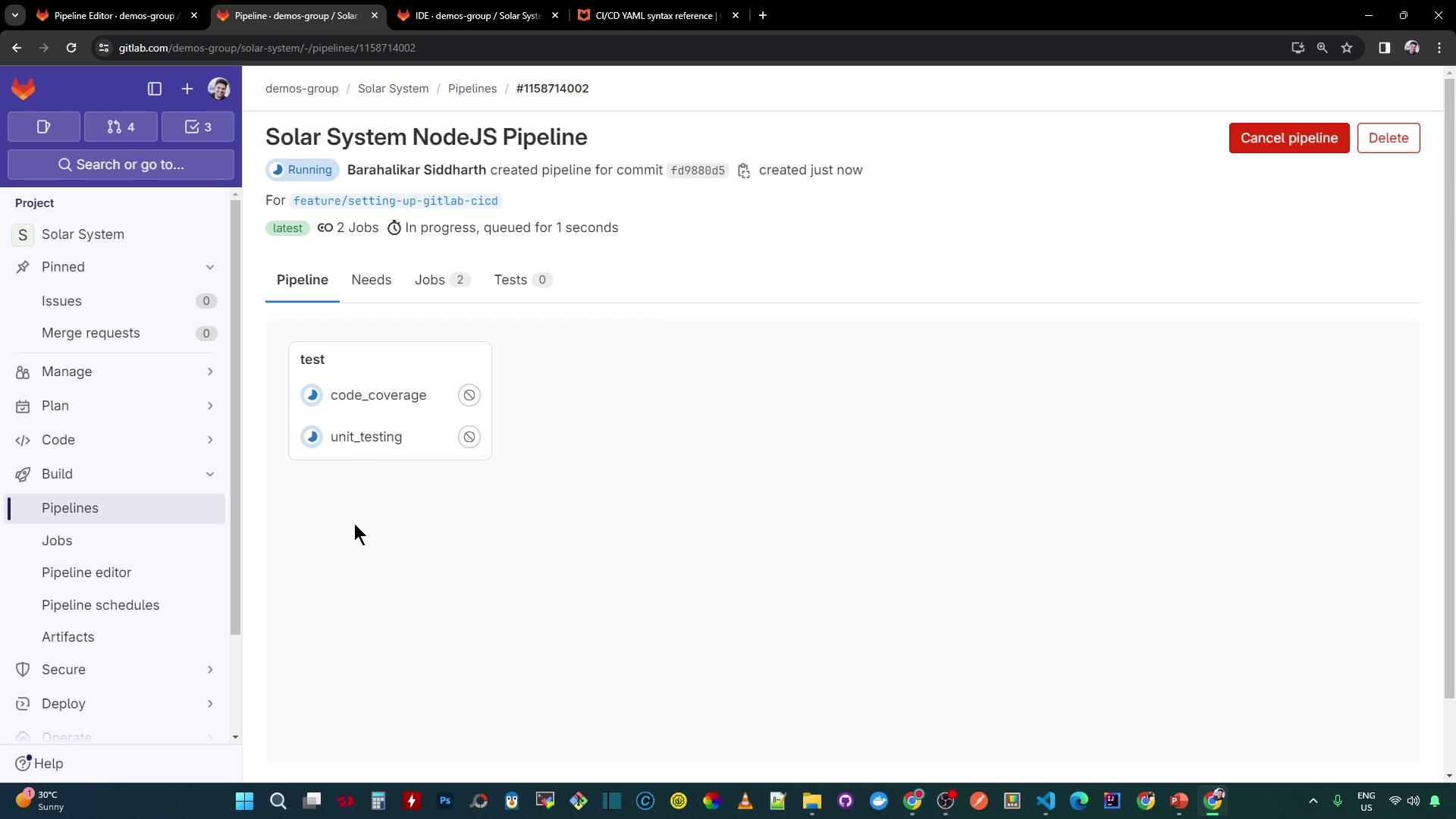The height and width of the screenshot is (819, 1456).
Task: Cancel the unit_testing job icon
Action: 469,437
